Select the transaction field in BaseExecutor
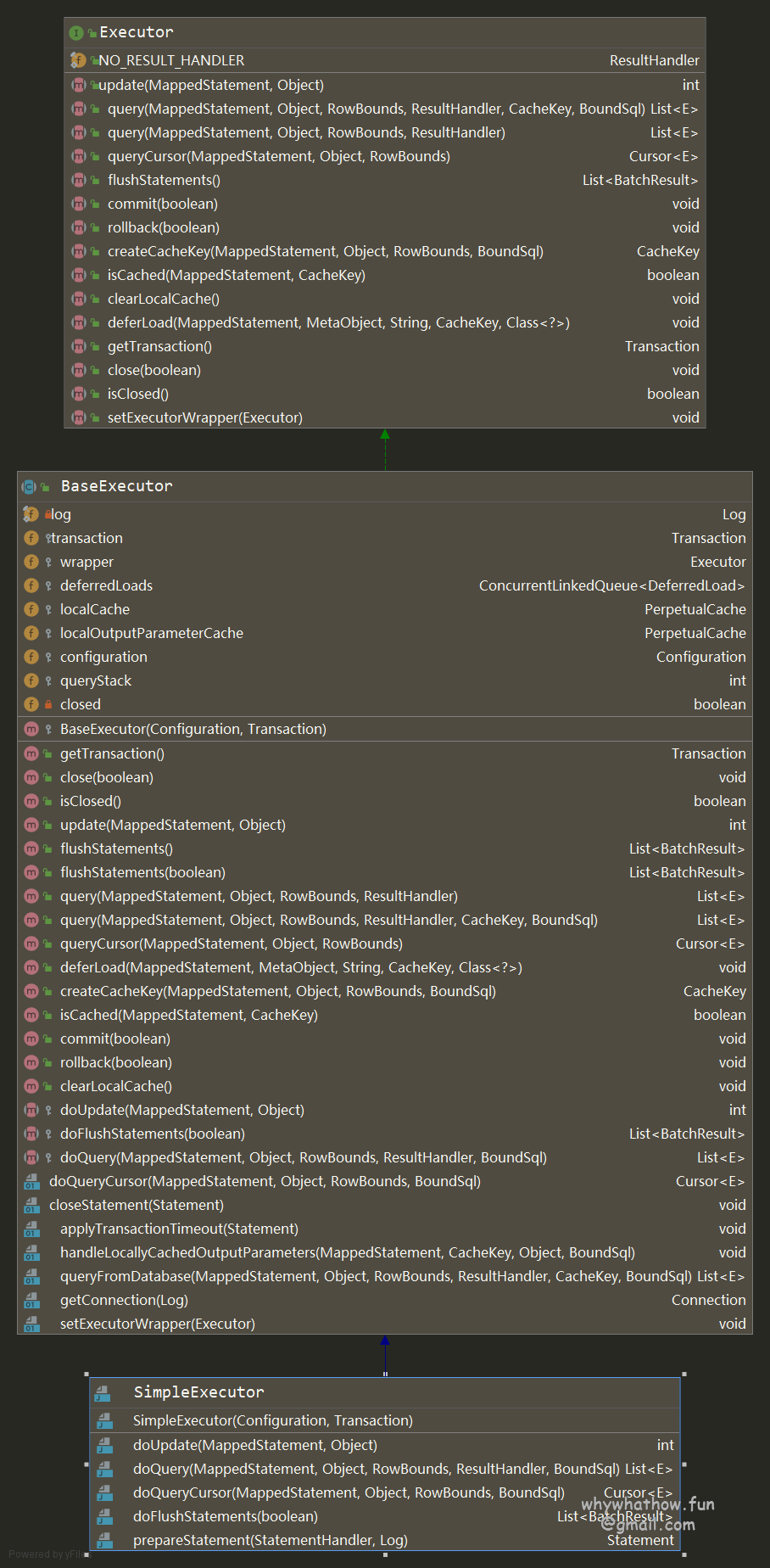This screenshot has width=770, height=1568. click(86, 538)
